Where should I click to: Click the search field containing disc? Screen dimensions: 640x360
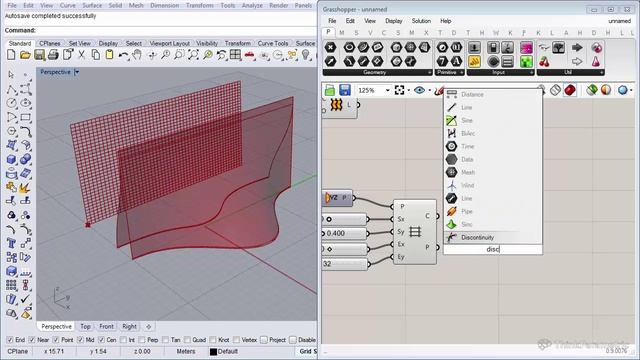point(493,249)
